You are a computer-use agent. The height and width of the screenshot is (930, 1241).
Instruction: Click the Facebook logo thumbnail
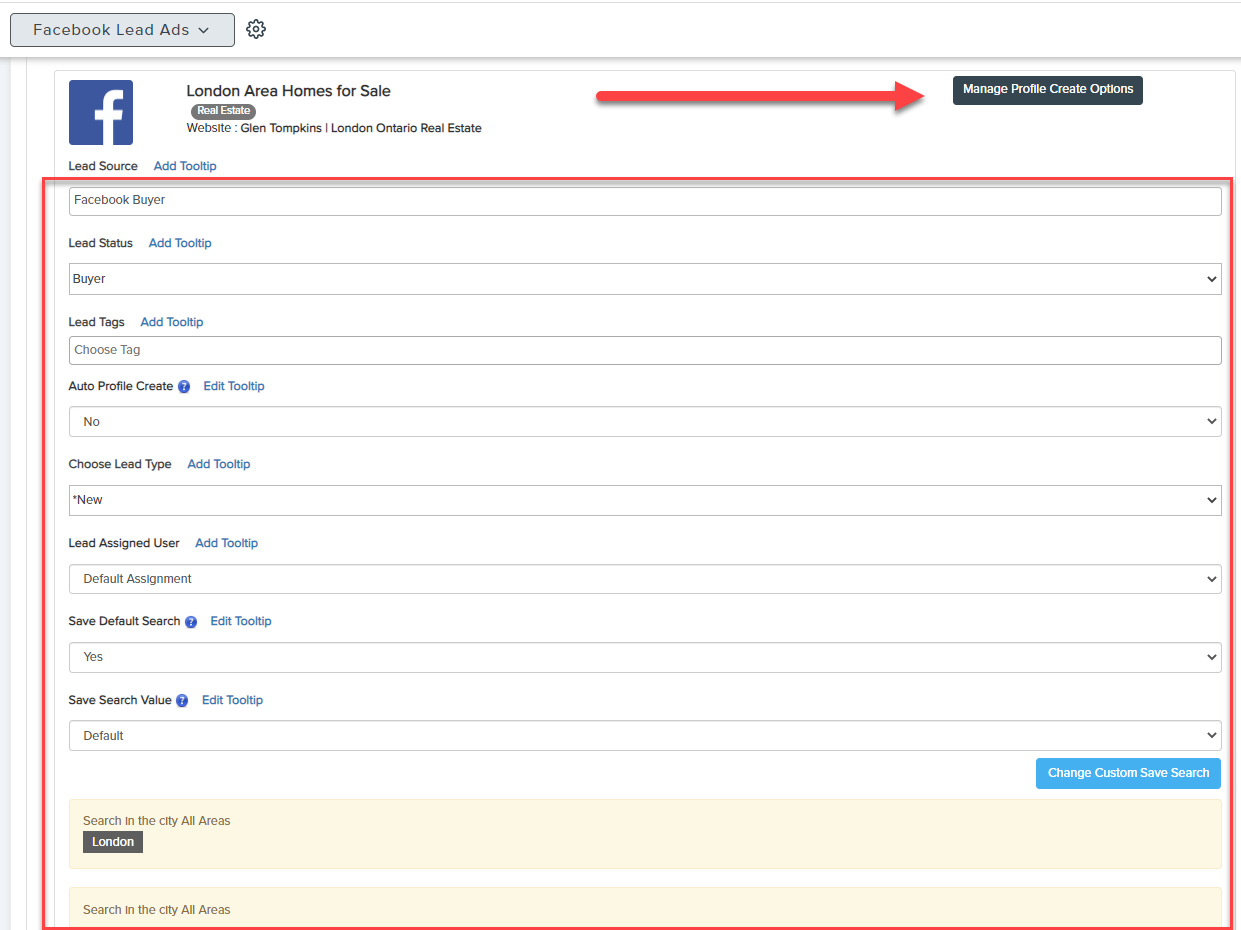pos(101,113)
